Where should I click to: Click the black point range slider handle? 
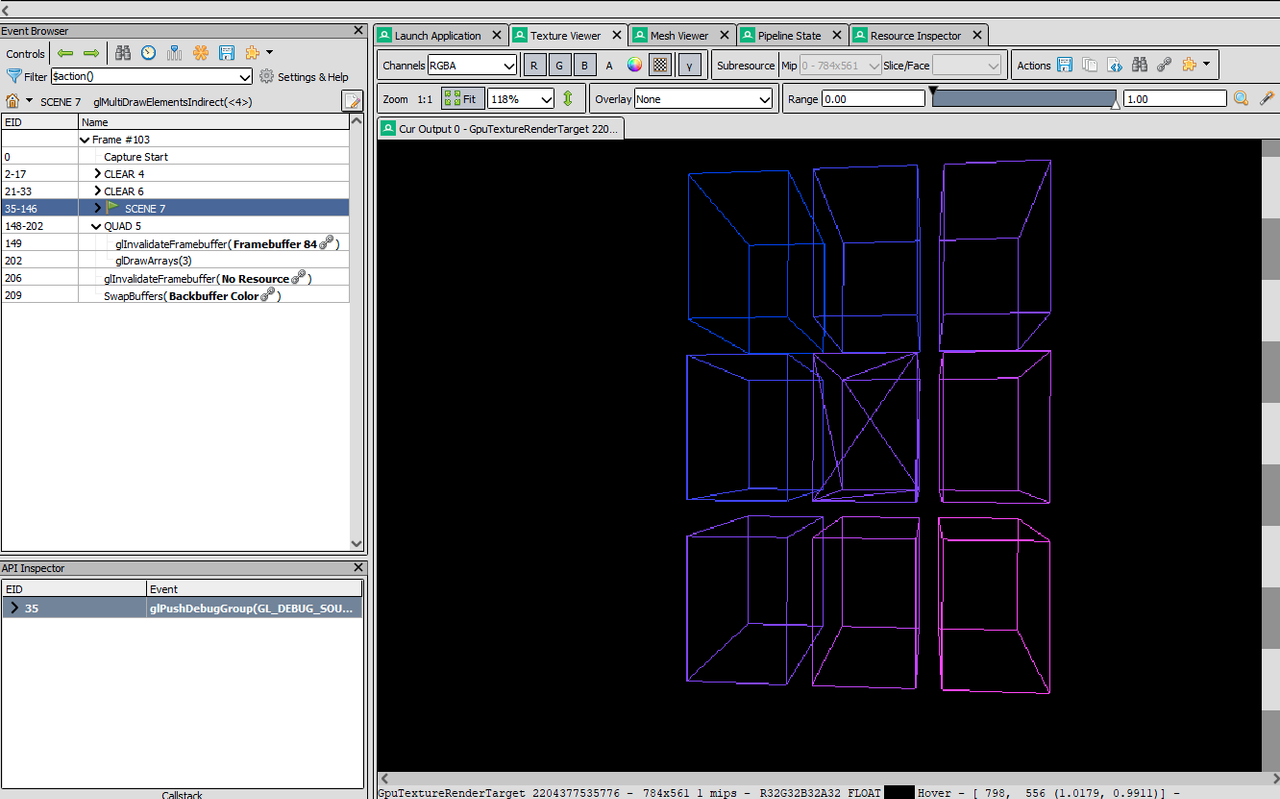coord(934,91)
